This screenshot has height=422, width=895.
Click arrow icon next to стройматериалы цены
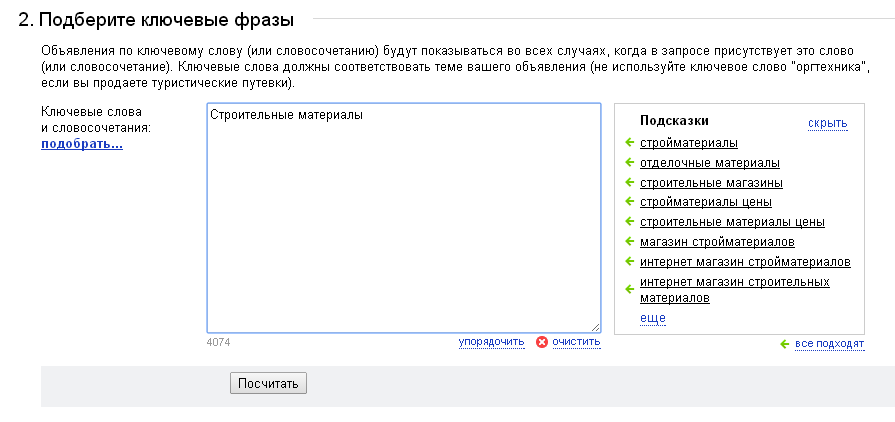[630, 202]
